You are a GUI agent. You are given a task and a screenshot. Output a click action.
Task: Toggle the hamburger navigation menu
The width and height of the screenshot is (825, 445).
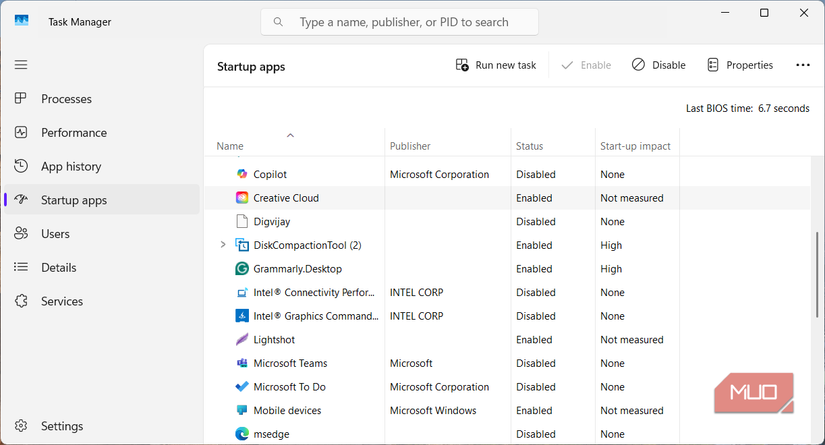(21, 65)
